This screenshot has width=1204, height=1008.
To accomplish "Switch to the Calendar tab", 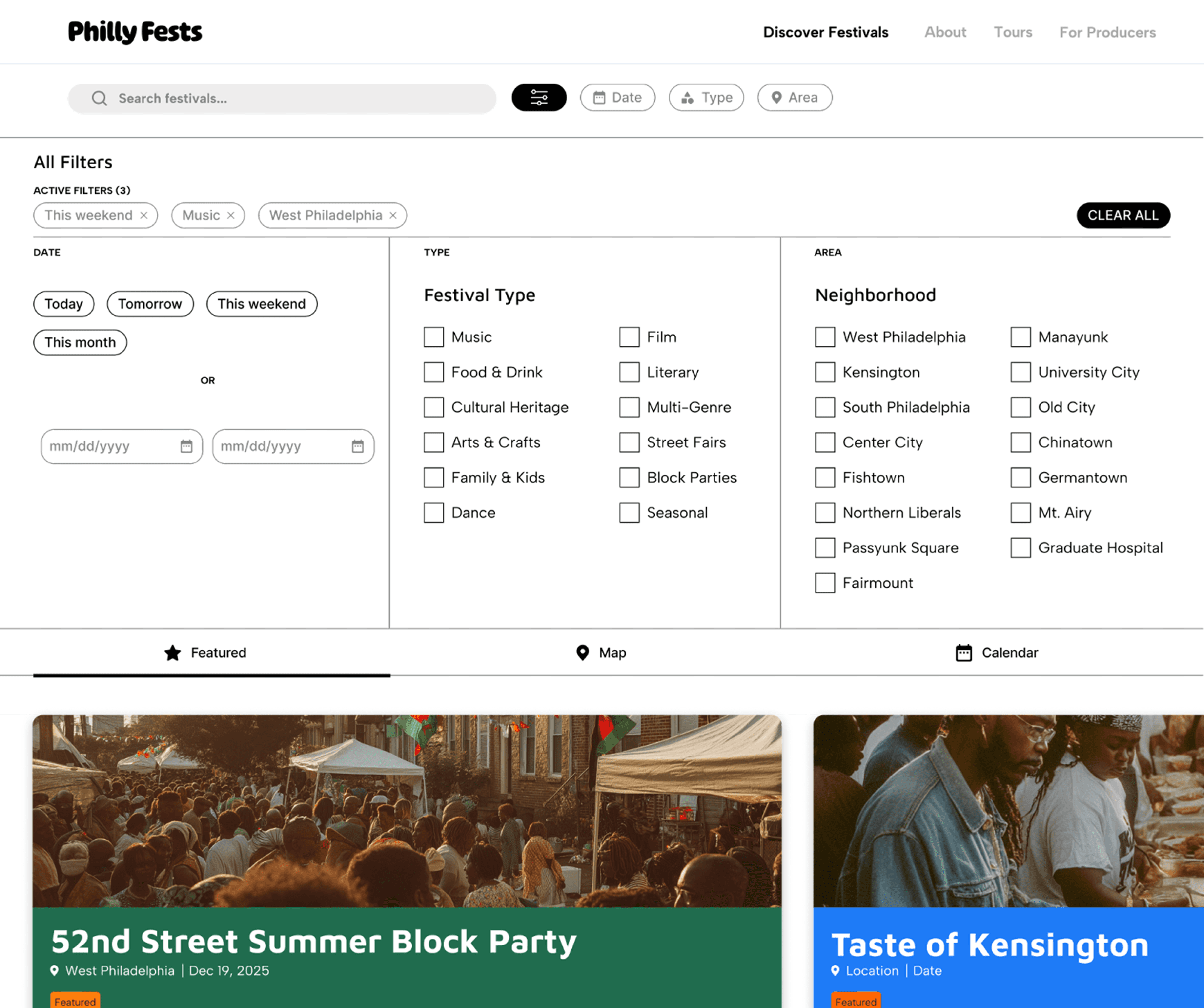I will (x=997, y=652).
